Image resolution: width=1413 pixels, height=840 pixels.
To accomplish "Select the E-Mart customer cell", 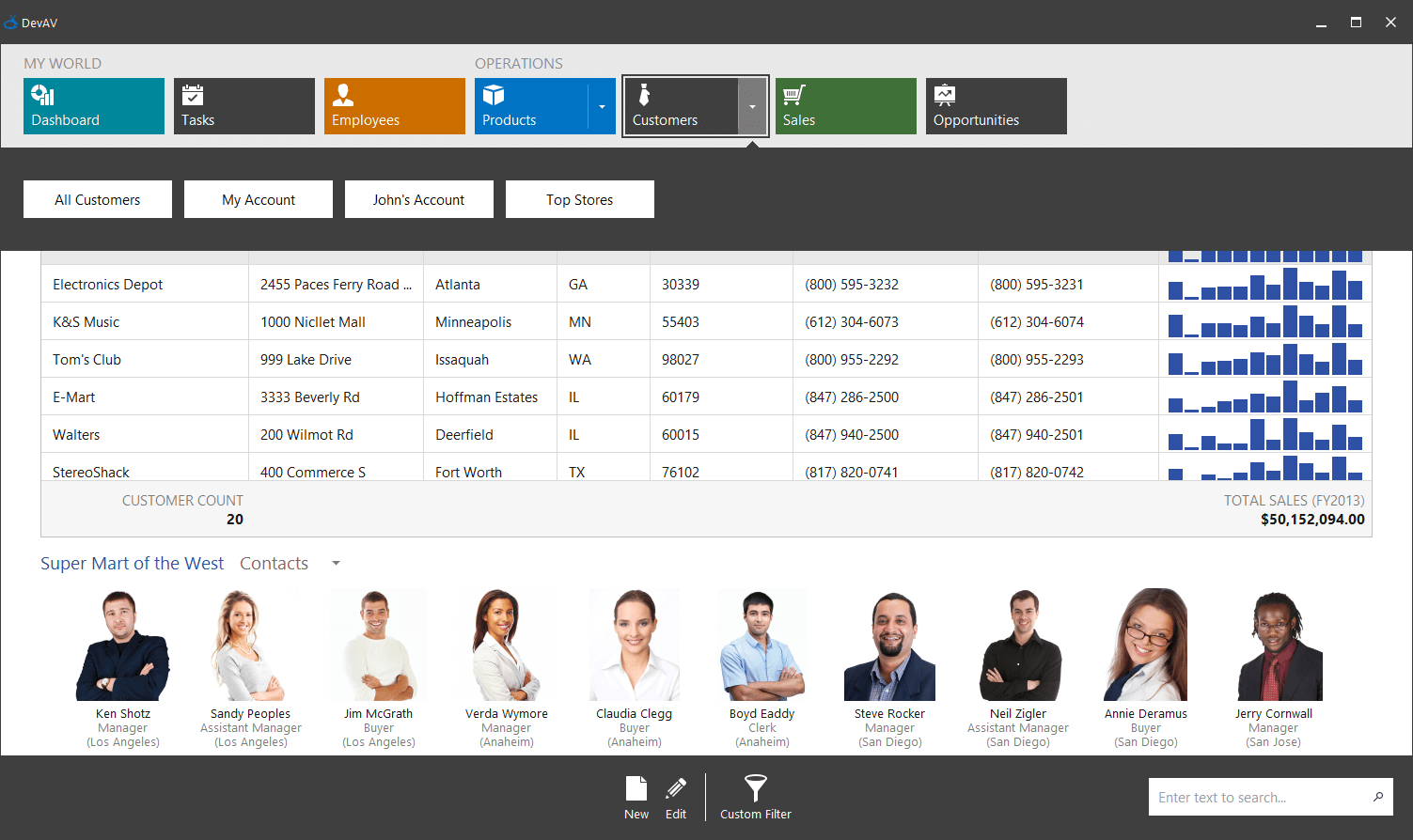I will (x=145, y=397).
